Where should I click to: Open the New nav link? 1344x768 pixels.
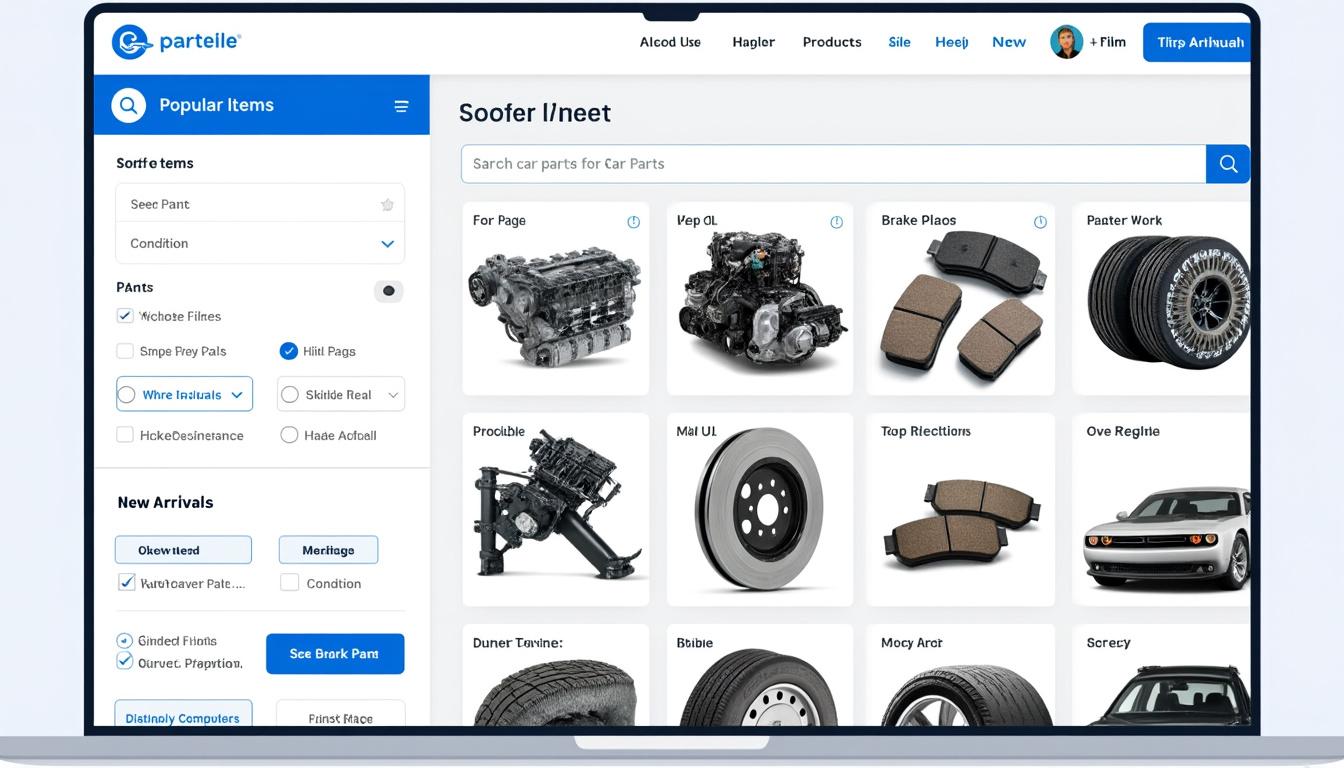point(1009,42)
